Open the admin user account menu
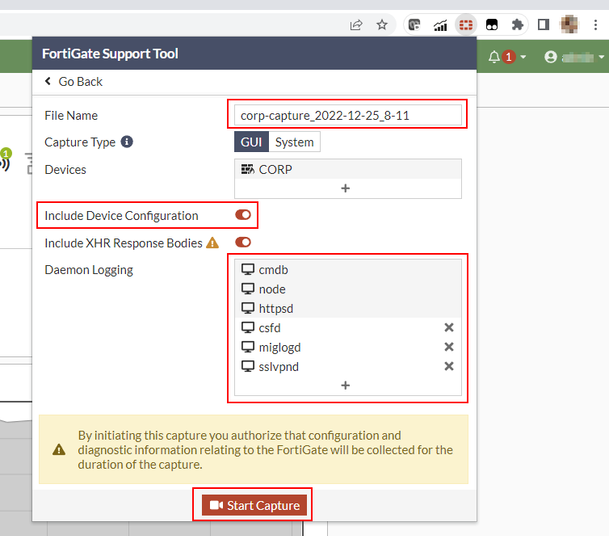 tap(574, 57)
